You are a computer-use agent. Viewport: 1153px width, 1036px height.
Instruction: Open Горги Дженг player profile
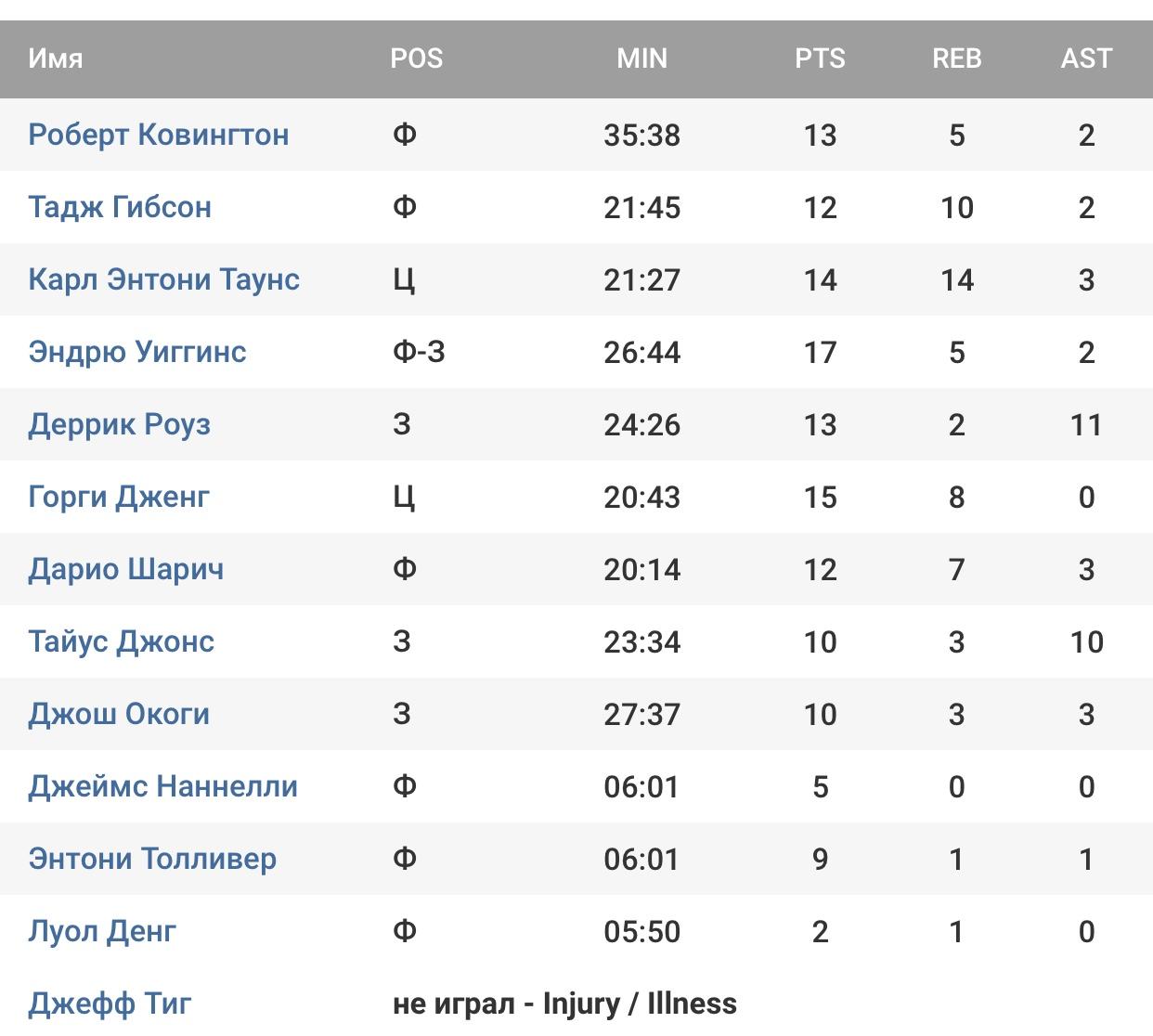(x=119, y=497)
